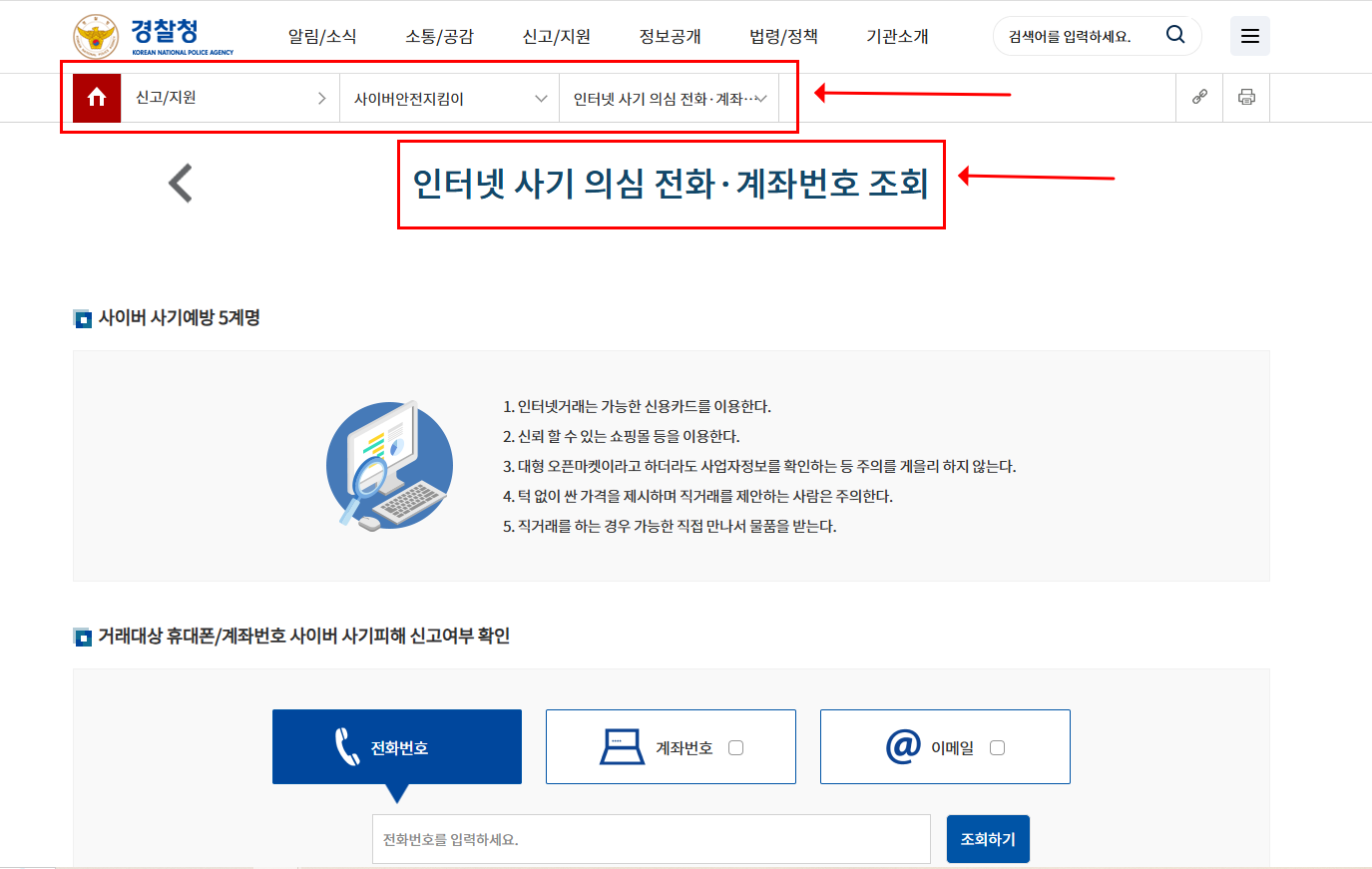
Task: Check the 계좌번호 checkbox
Action: point(734,746)
